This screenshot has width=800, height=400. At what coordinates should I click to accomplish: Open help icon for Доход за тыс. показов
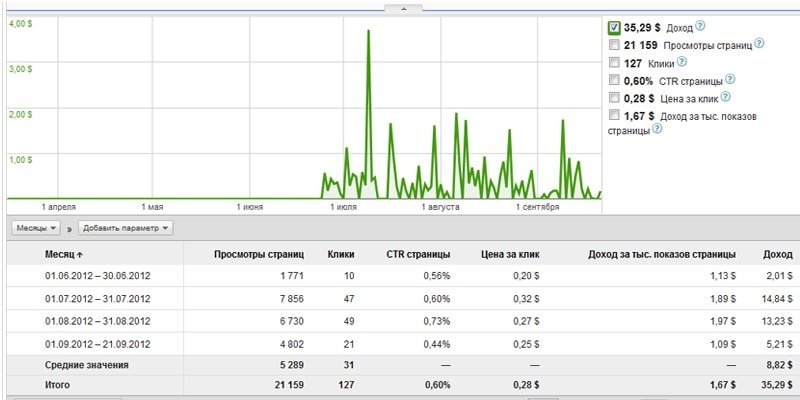[x=657, y=129]
